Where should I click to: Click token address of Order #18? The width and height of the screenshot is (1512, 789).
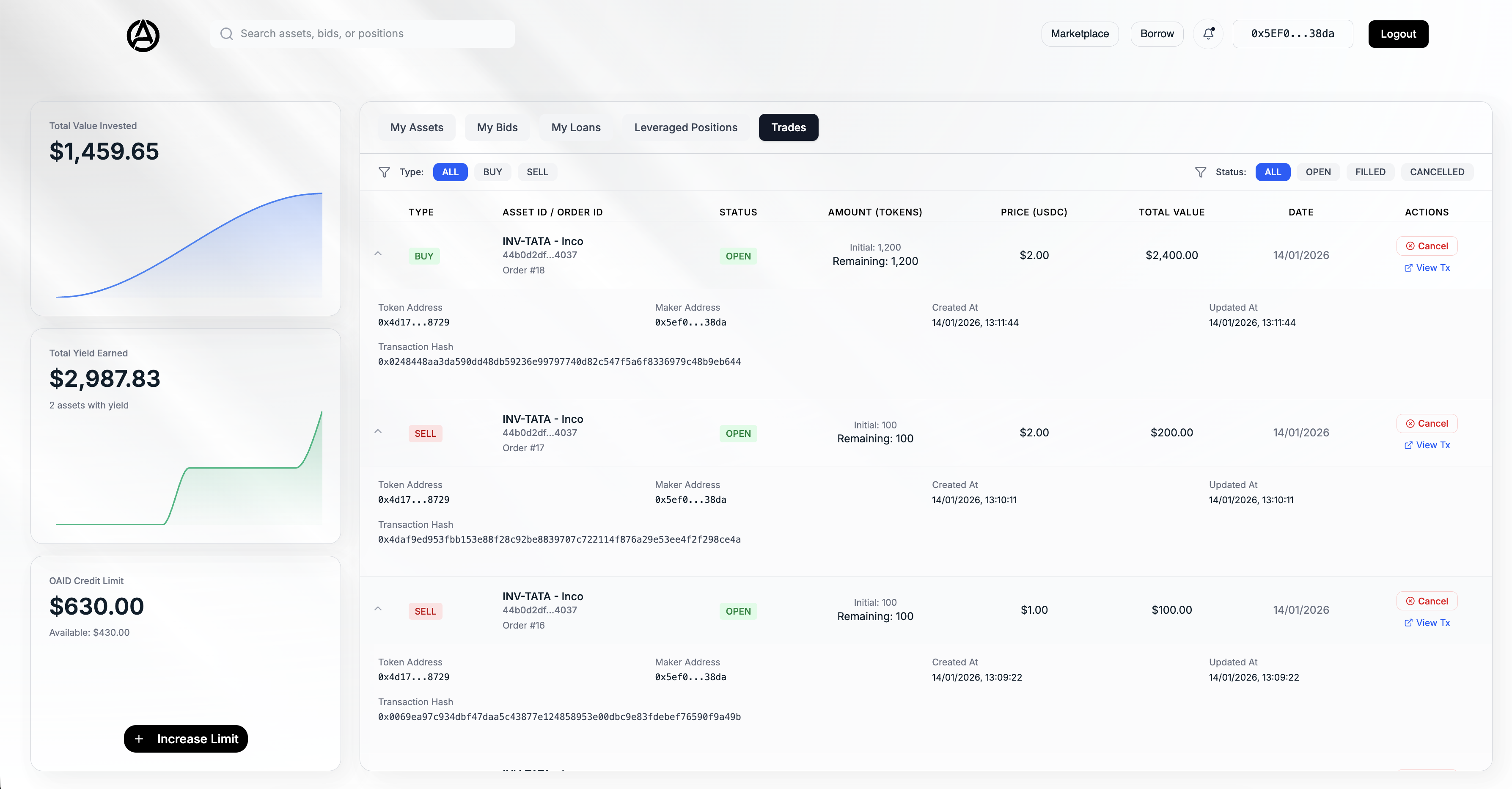414,323
